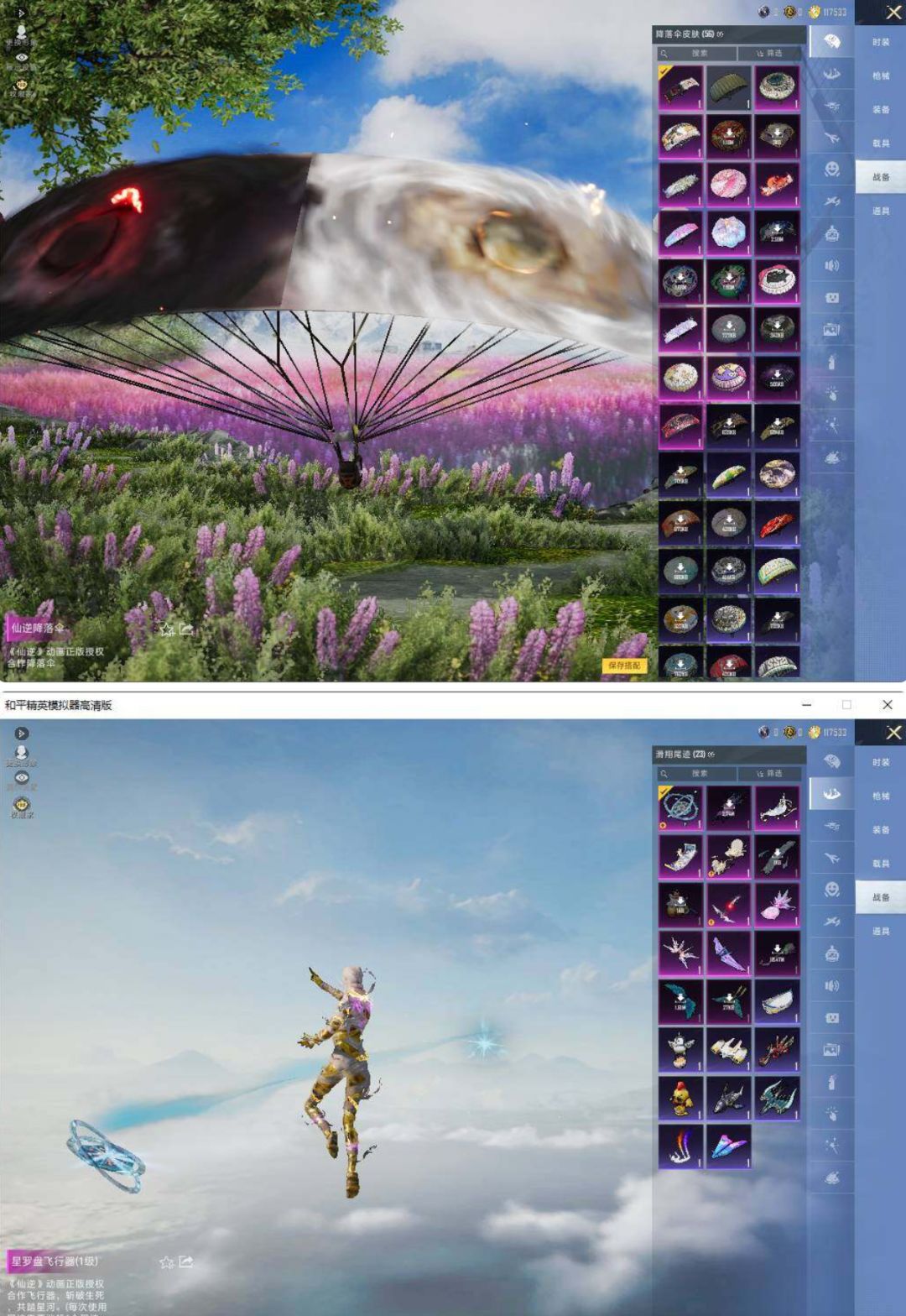Image resolution: width=906 pixels, height=1316 pixels.
Task: Favorite 星罗盘飞行器 with the star icon
Action: (167, 1262)
